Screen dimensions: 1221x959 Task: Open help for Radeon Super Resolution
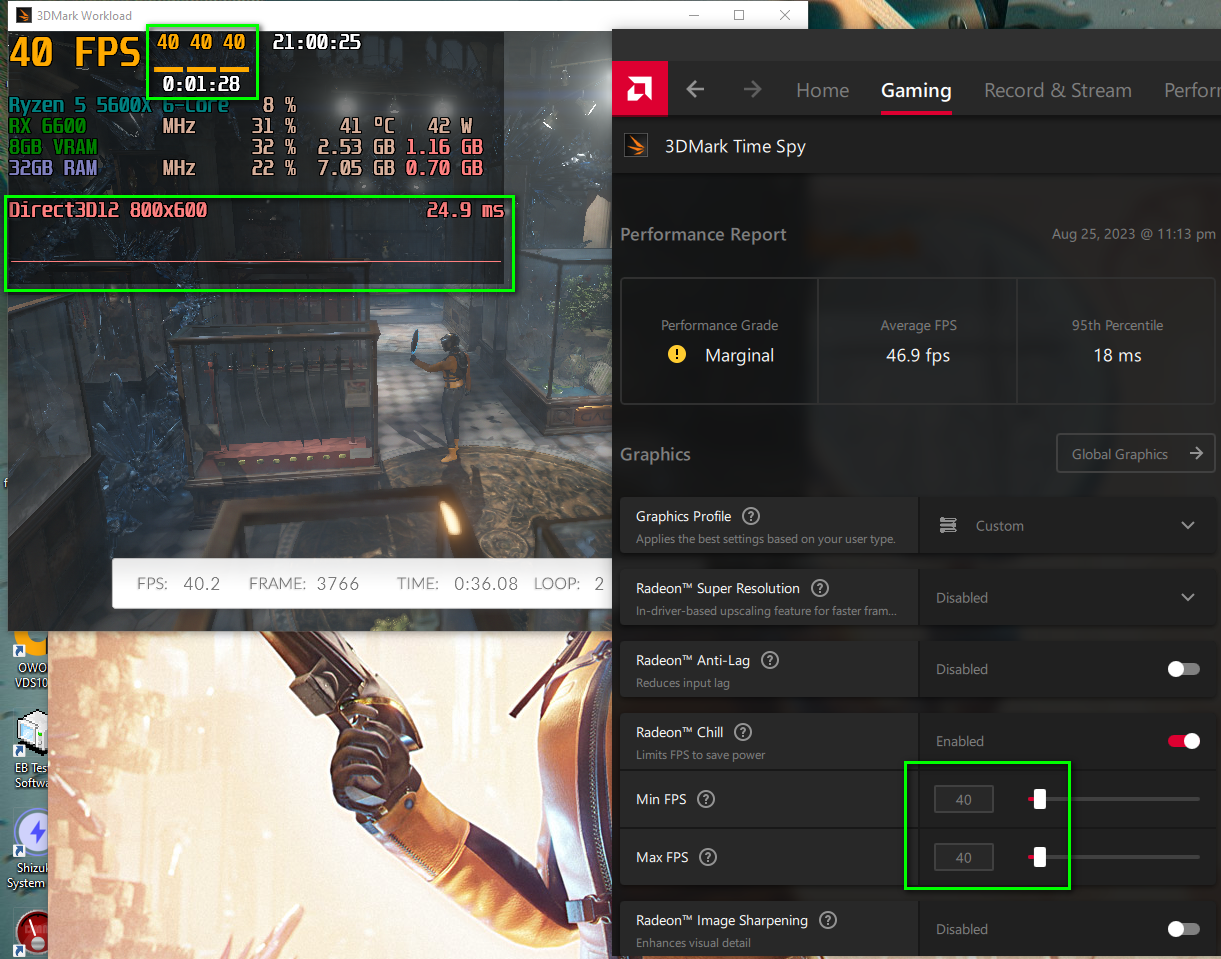[x=820, y=588]
